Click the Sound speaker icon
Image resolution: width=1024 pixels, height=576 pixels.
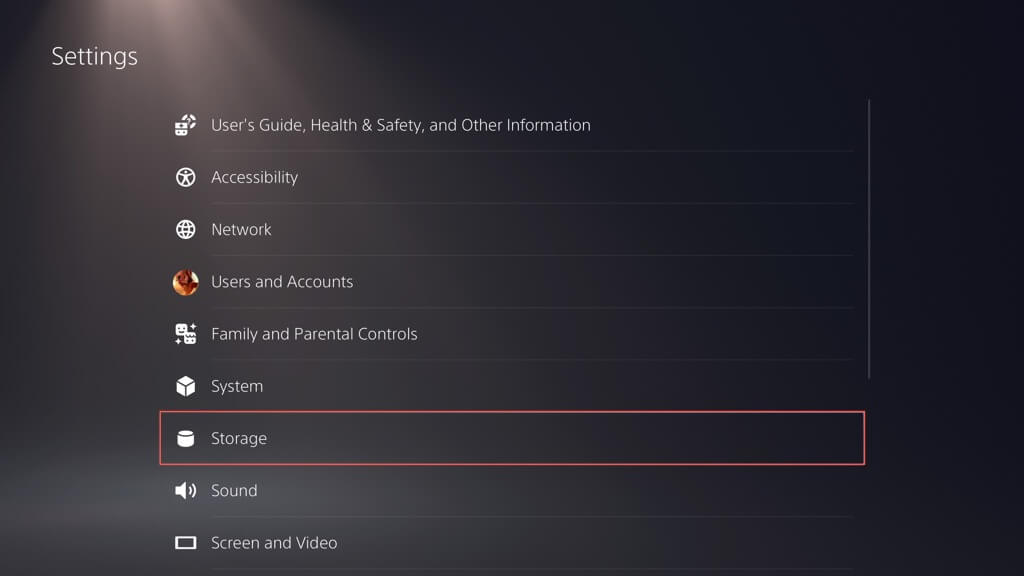click(x=185, y=490)
